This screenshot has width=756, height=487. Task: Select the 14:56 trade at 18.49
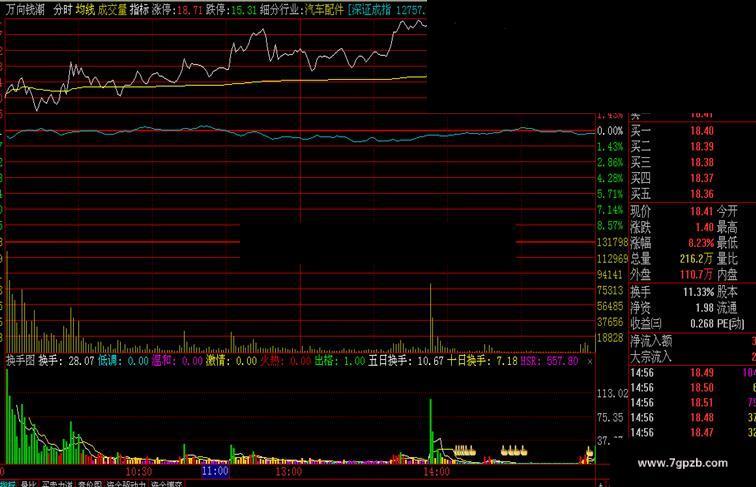coord(692,373)
